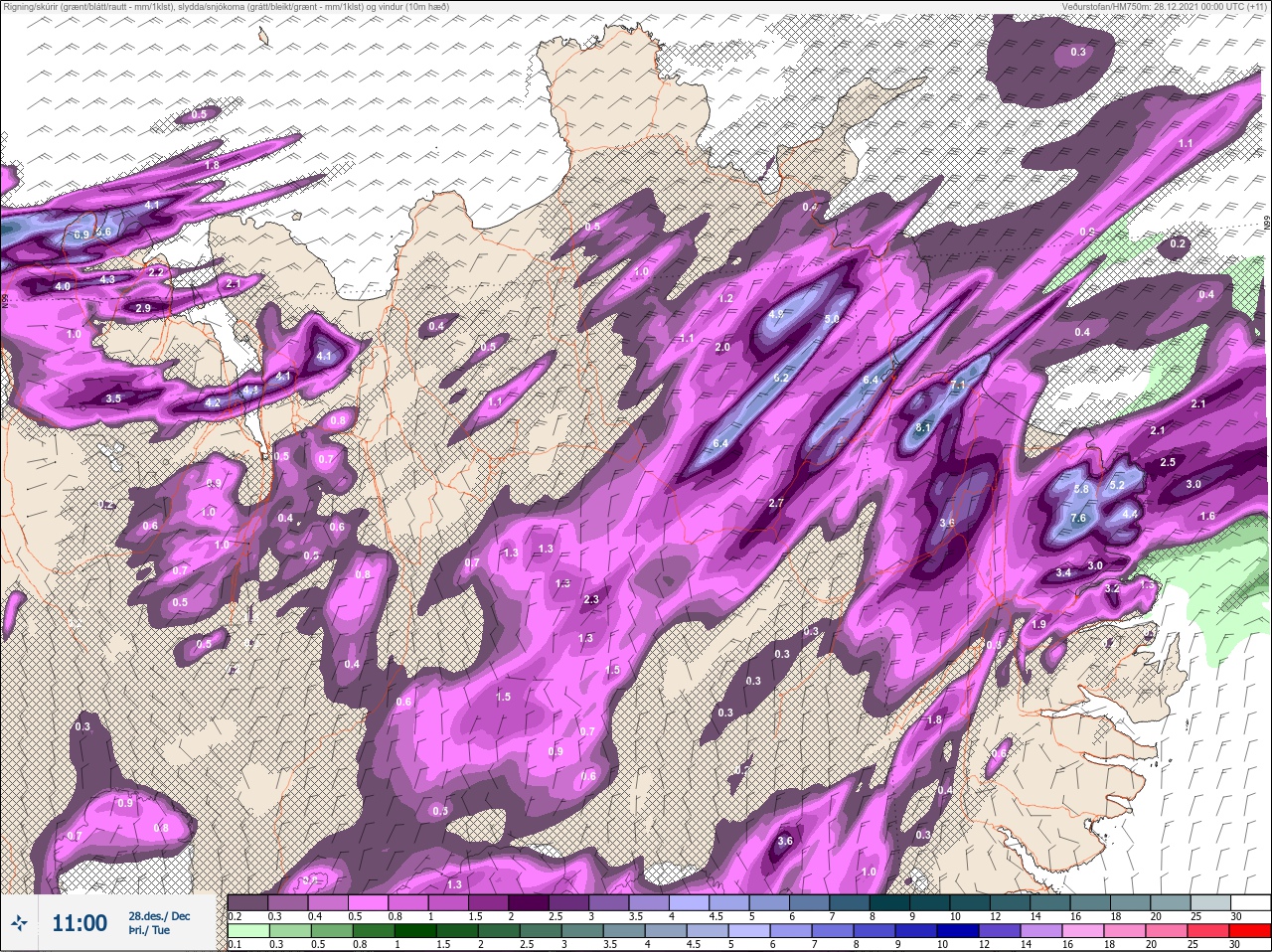Click the 7.1 precipitation value on the map
Screen dimensions: 1272x952
pos(959,385)
